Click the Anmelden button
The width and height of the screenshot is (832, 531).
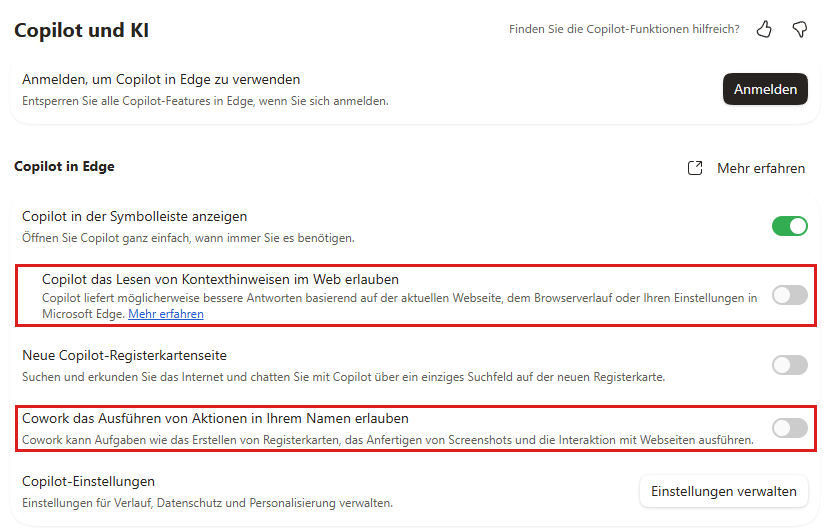pos(765,89)
